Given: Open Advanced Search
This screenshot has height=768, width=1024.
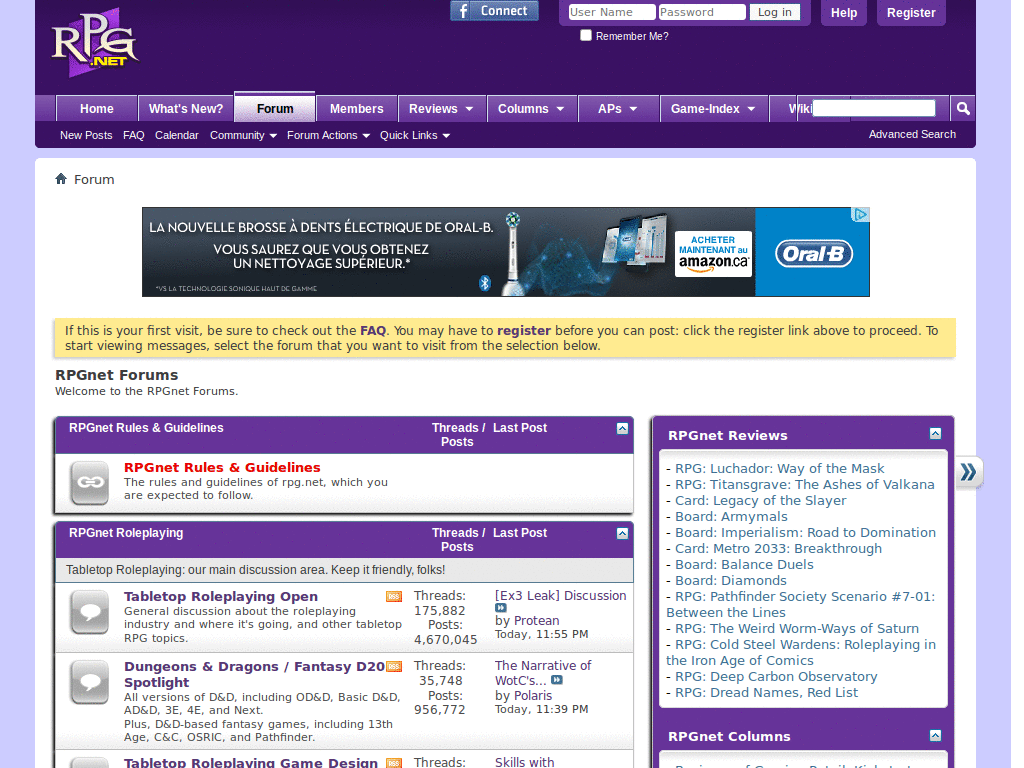Looking at the screenshot, I should (x=912, y=134).
